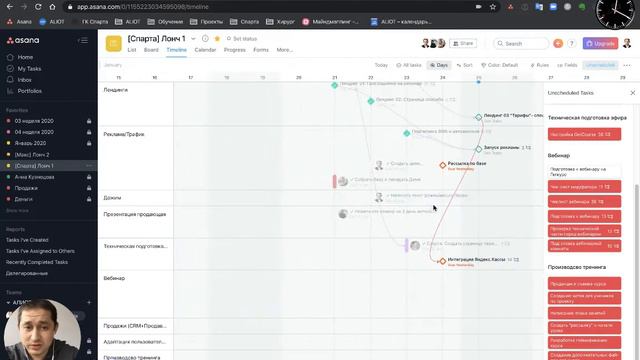640x360 pixels.
Task: Click the Вебинар section label in timeline
Action: (x=114, y=278)
